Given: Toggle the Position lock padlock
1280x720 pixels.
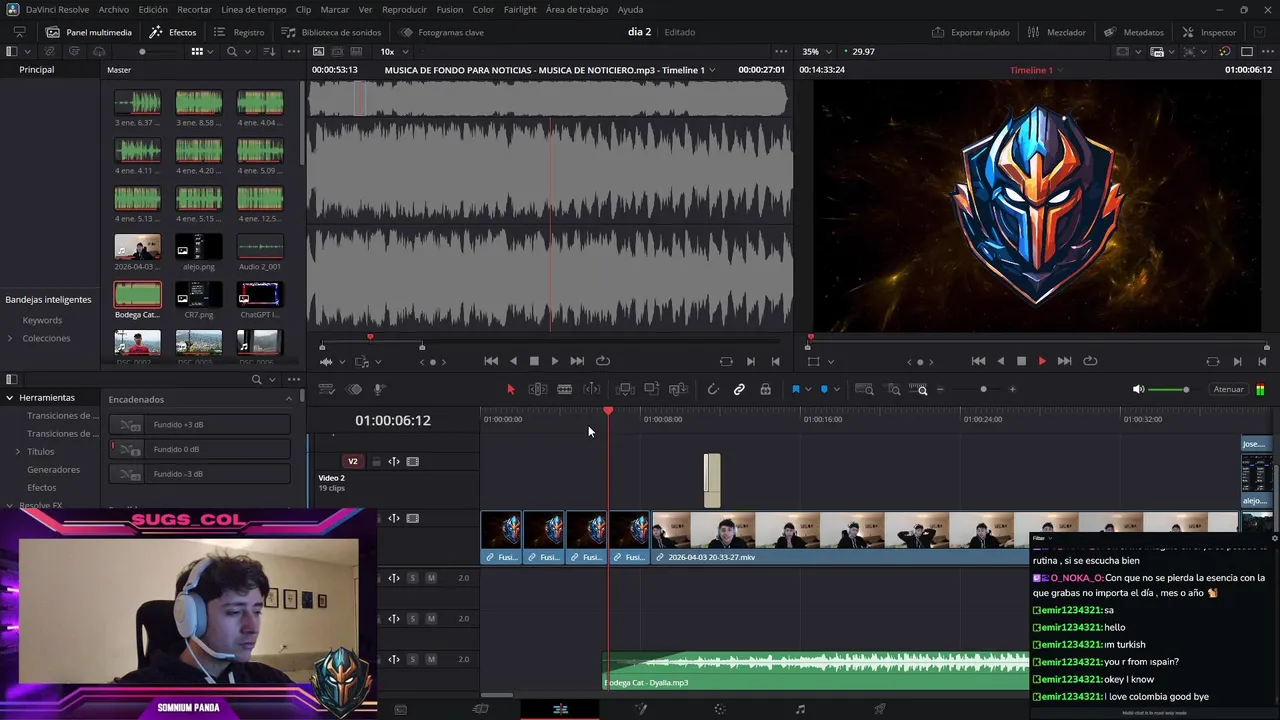Looking at the screenshot, I should point(765,389).
